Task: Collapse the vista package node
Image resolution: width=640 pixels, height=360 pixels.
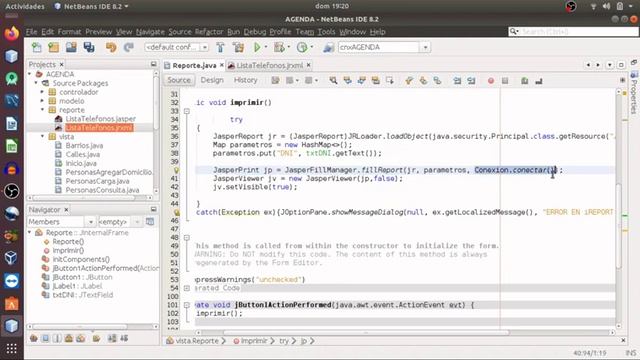Action: pos(42,137)
